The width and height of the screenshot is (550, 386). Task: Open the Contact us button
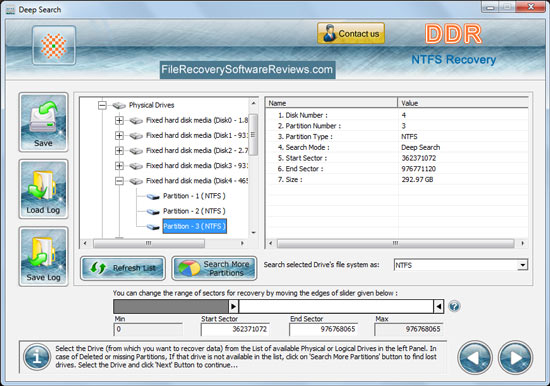tap(351, 33)
